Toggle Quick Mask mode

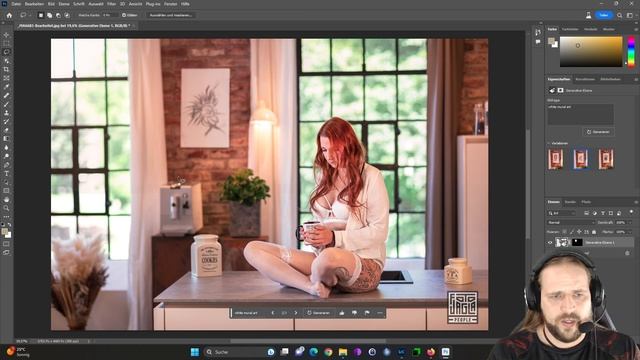[x=6, y=244]
